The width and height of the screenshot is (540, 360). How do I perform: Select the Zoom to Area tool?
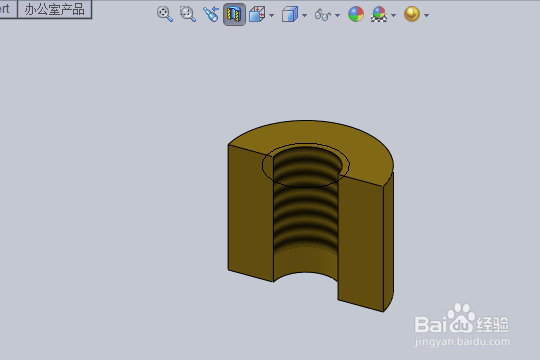click(x=188, y=14)
